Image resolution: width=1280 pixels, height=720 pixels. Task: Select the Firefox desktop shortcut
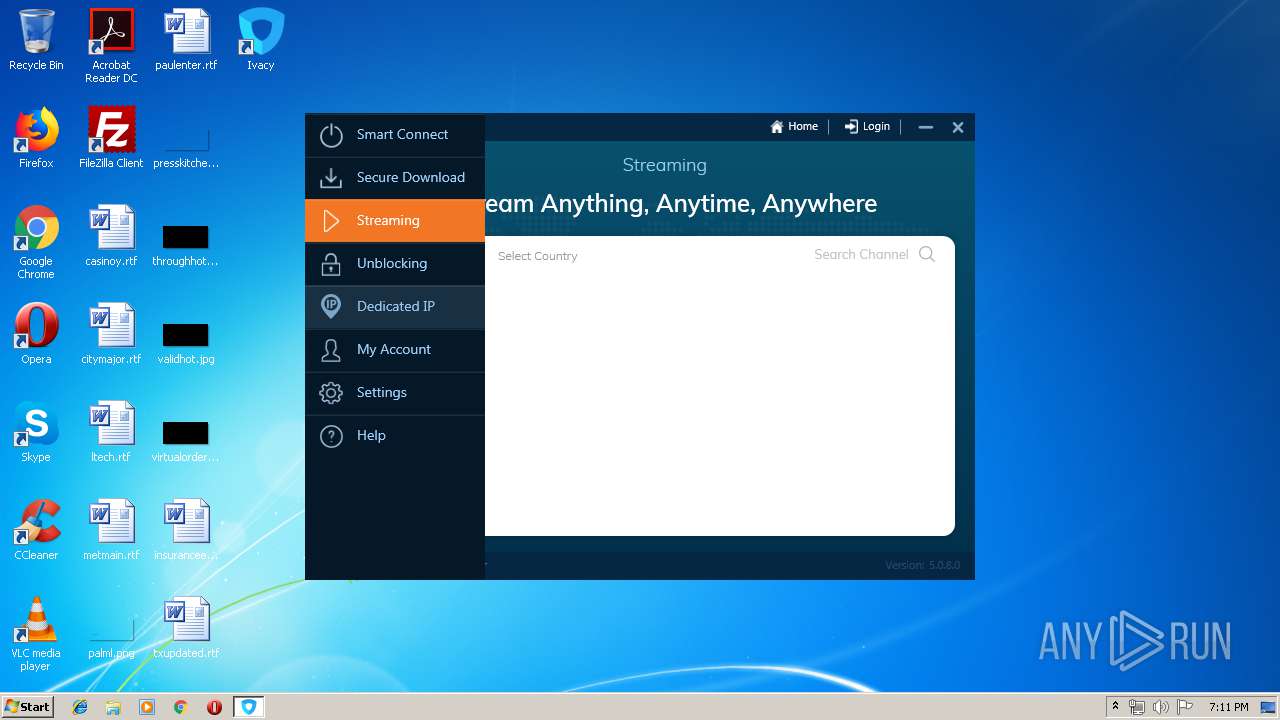pyautogui.click(x=36, y=138)
